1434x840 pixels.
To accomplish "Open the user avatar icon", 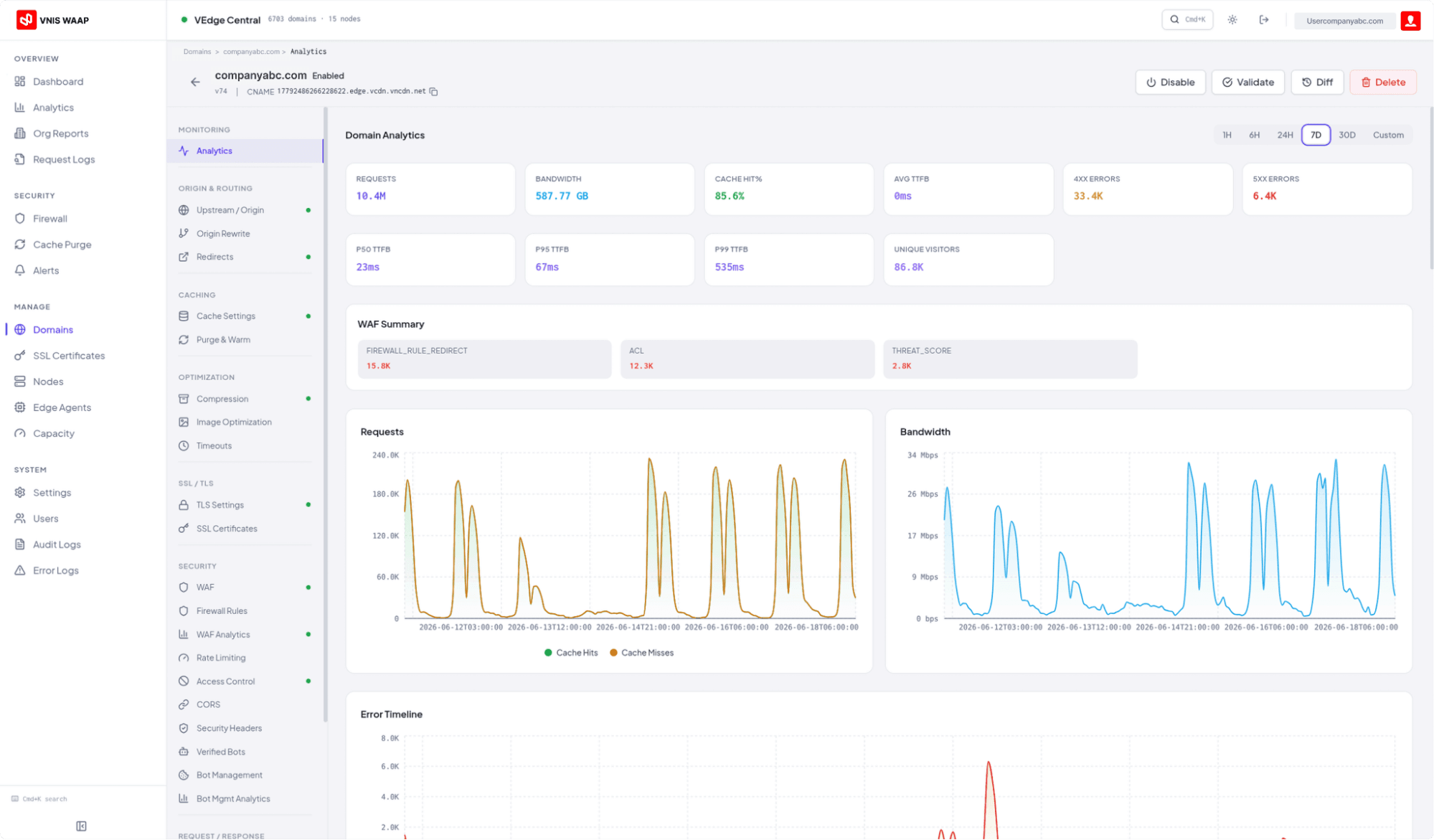I will 1410,21.
